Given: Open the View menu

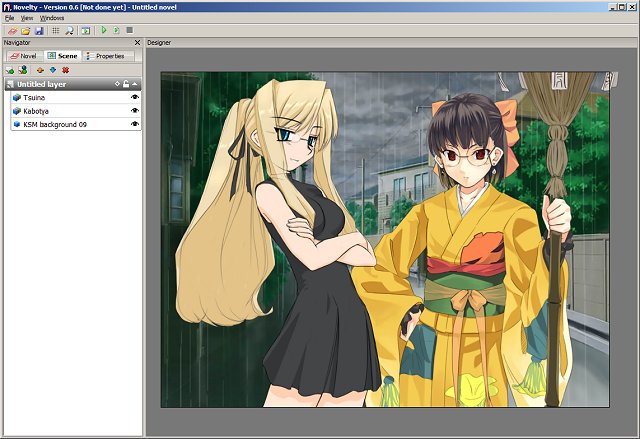Looking at the screenshot, I should [27, 18].
